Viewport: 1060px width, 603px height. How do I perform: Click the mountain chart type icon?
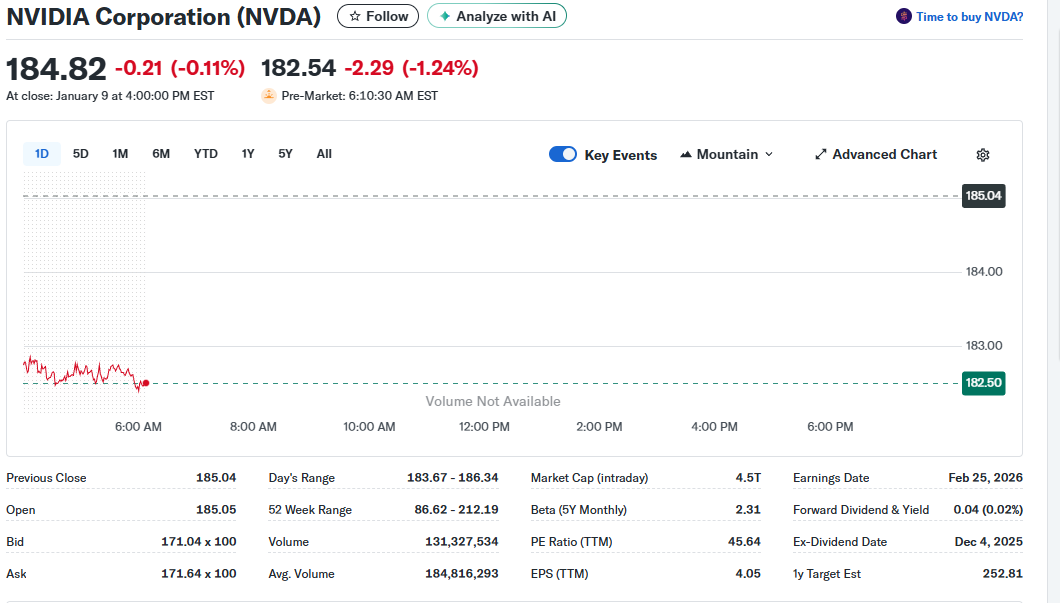click(x=685, y=154)
